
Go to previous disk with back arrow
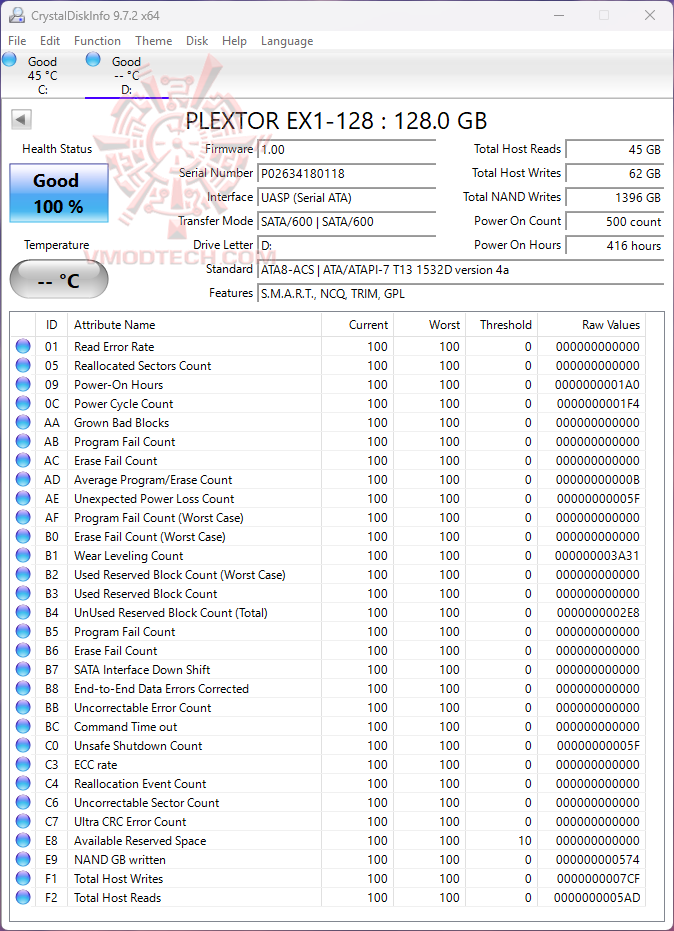coord(21,120)
